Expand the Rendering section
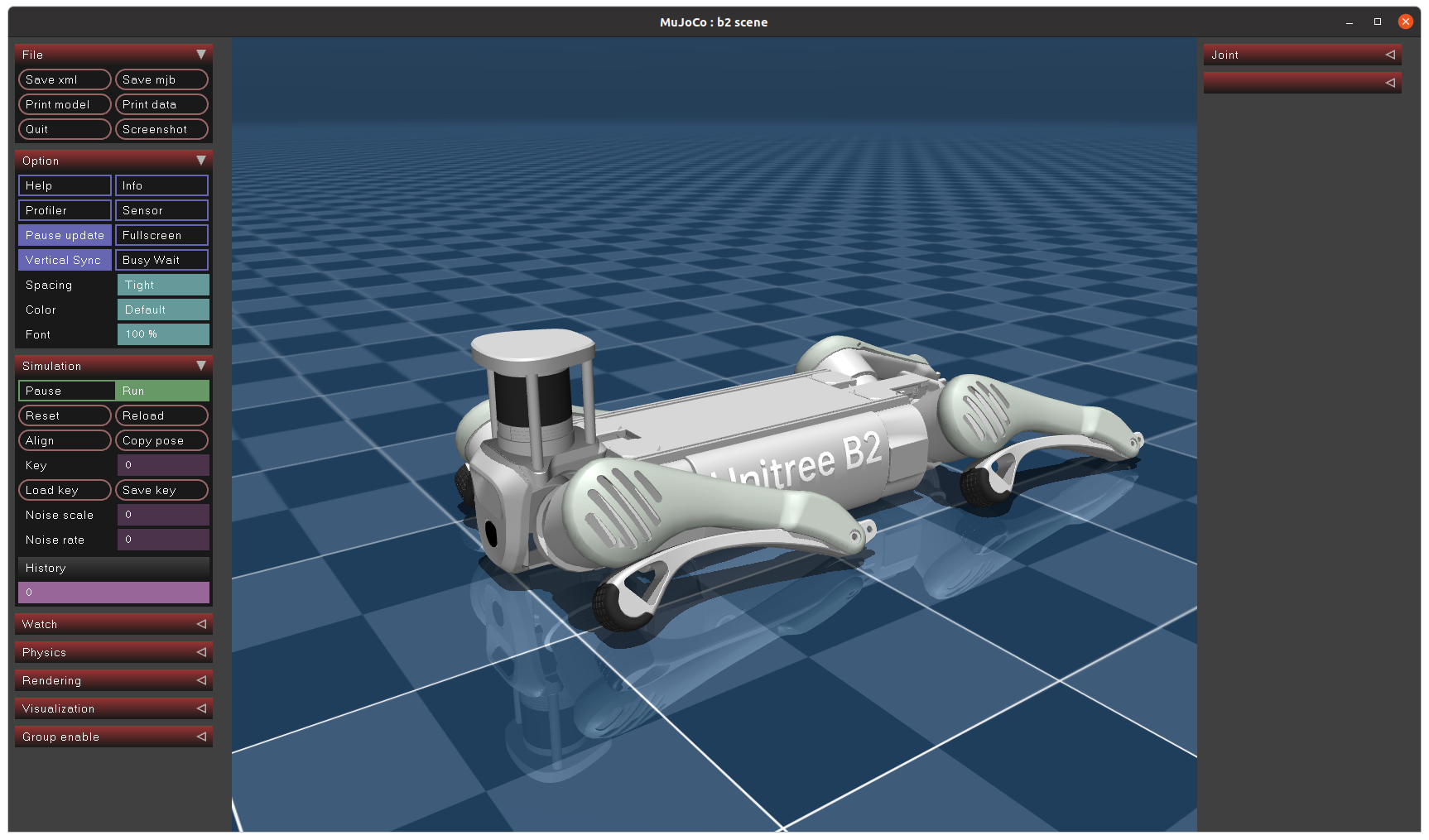 click(x=200, y=680)
